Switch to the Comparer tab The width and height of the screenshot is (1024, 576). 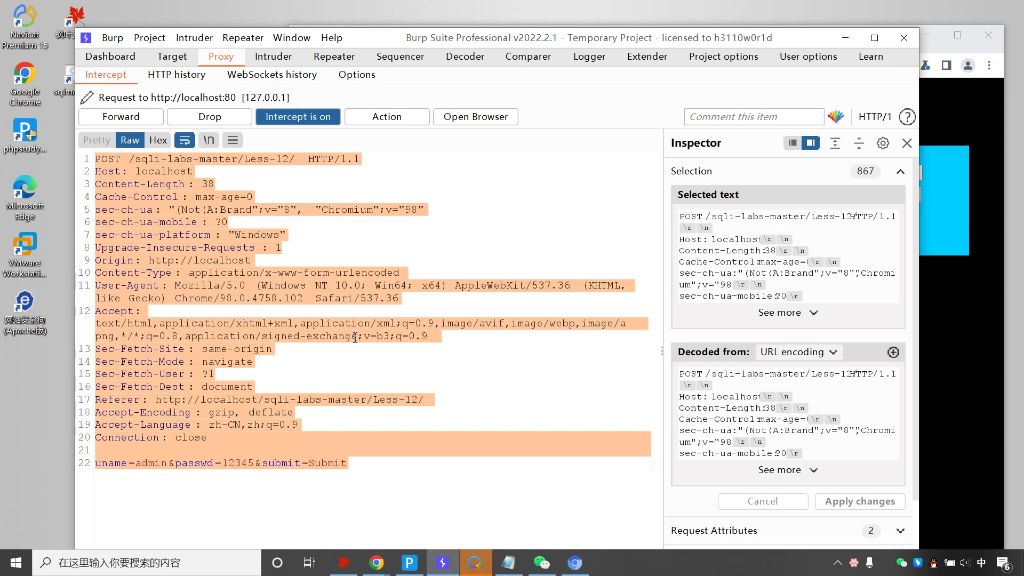click(x=528, y=57)
